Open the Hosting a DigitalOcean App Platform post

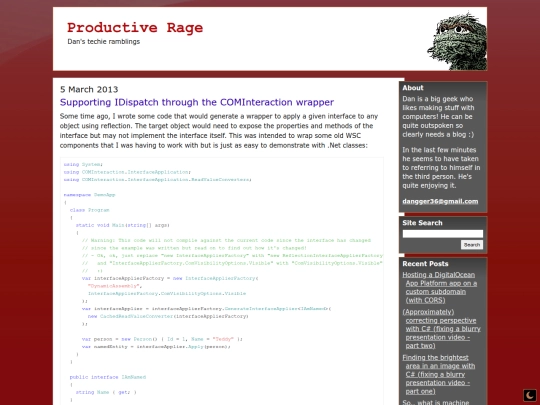[x=440, y=287]
